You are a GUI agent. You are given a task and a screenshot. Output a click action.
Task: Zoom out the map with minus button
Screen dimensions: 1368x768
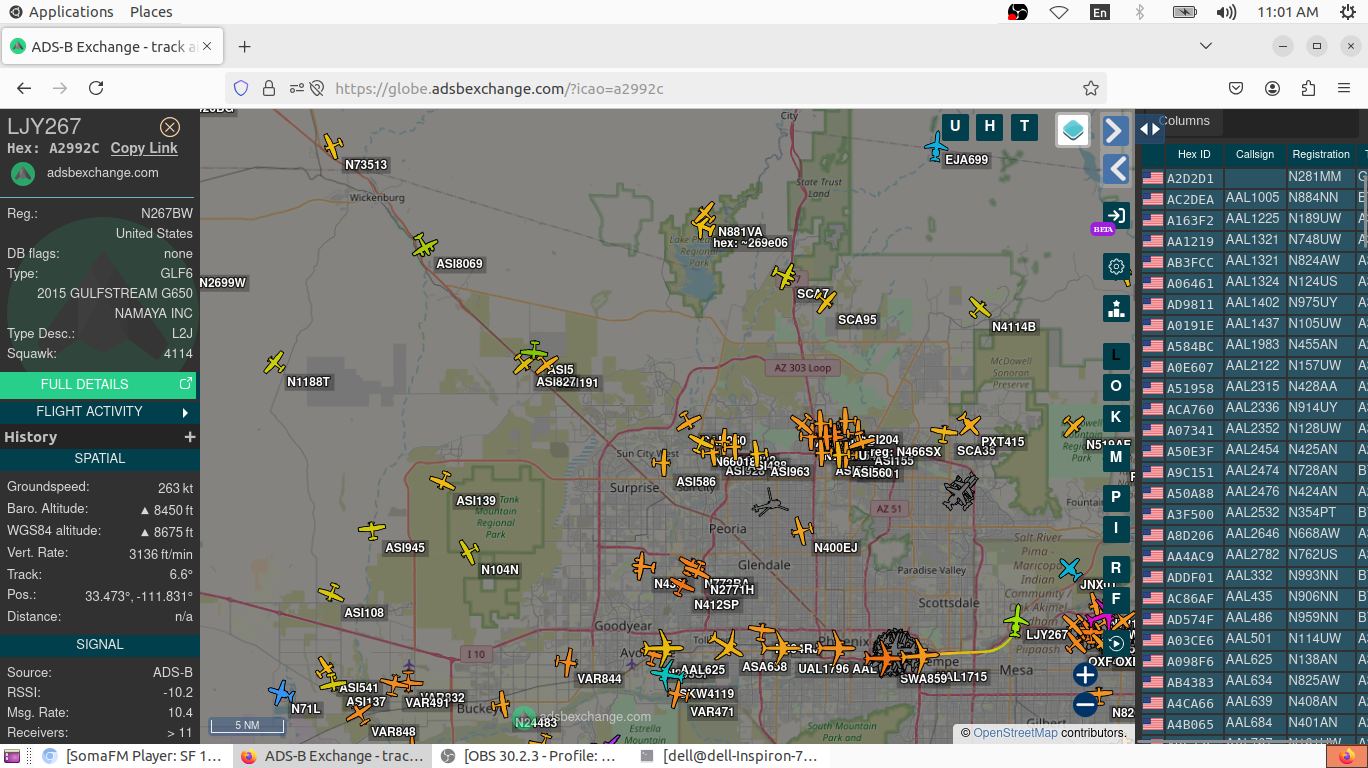pos(1085,705)
